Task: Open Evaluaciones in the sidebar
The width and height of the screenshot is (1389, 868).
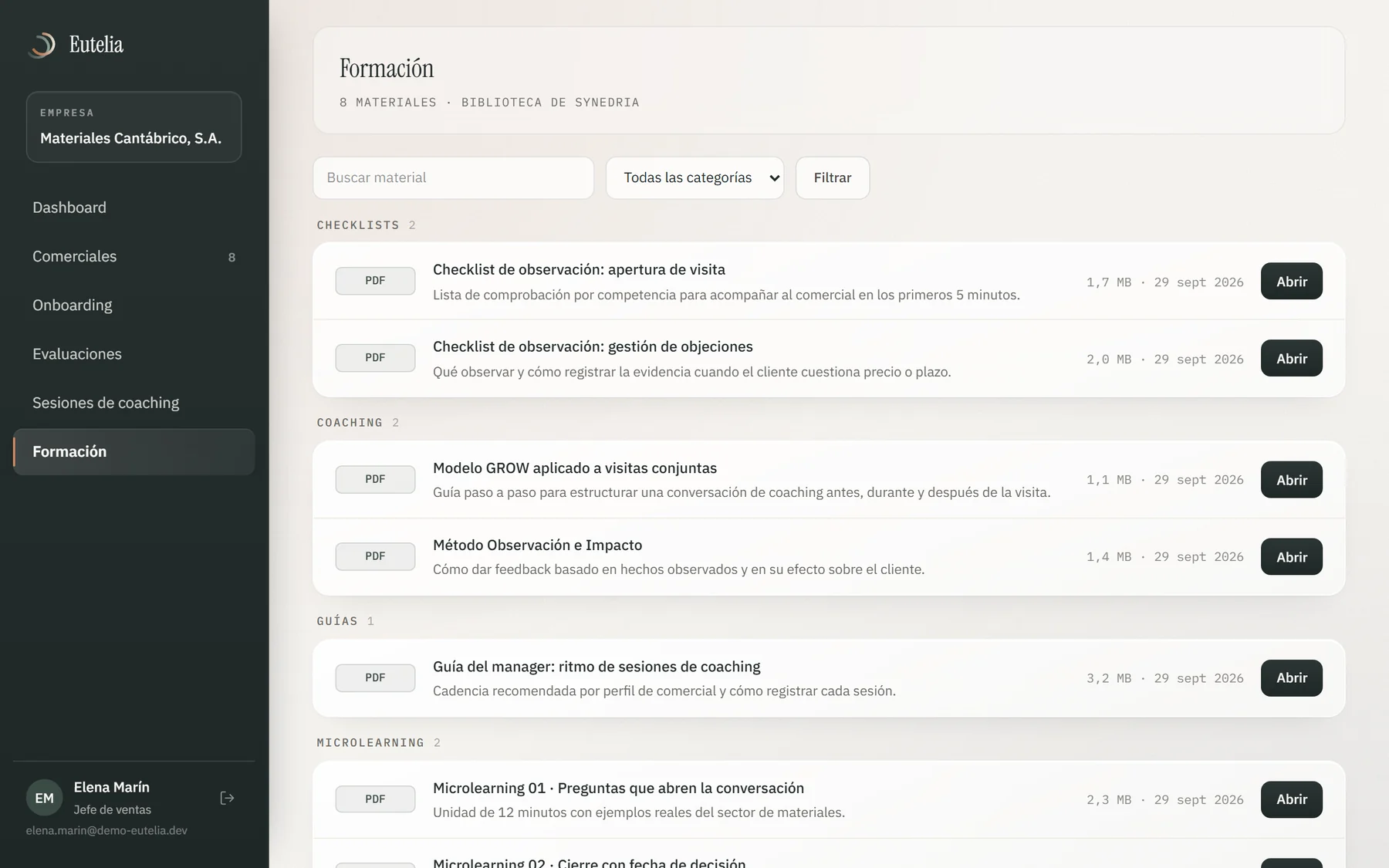Action: point(133,353)
